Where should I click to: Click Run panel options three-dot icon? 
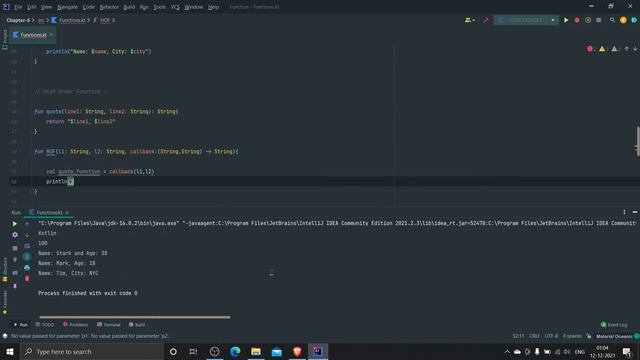click(624, 212)
